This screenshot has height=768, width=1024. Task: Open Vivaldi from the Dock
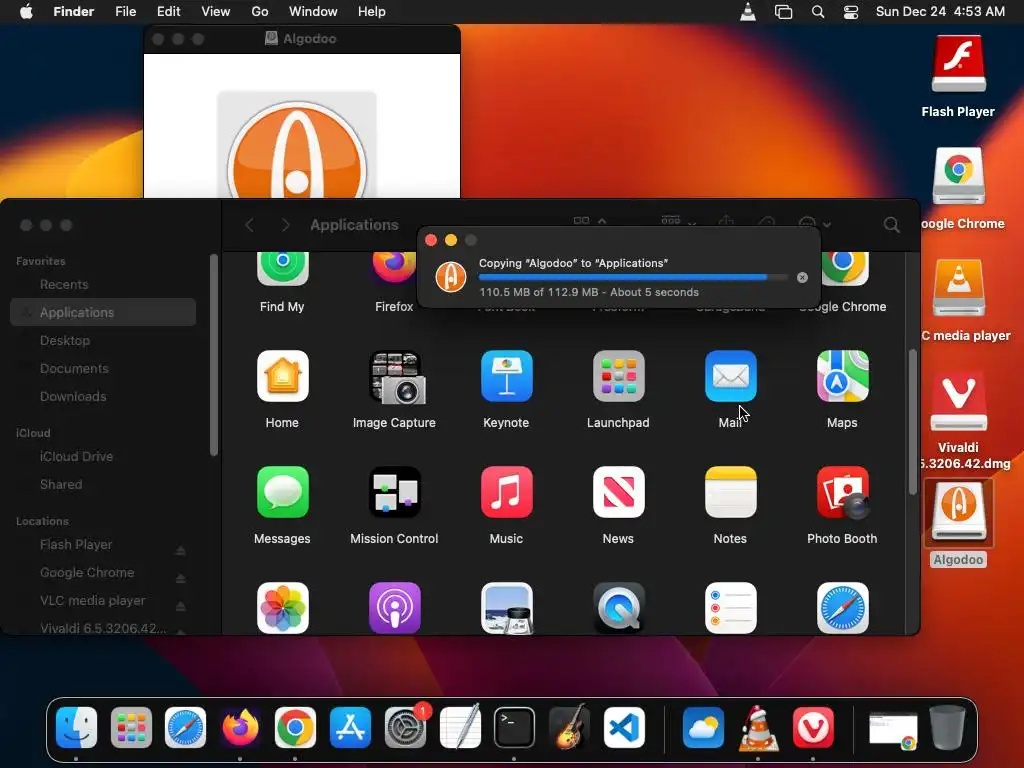[813, 728]
